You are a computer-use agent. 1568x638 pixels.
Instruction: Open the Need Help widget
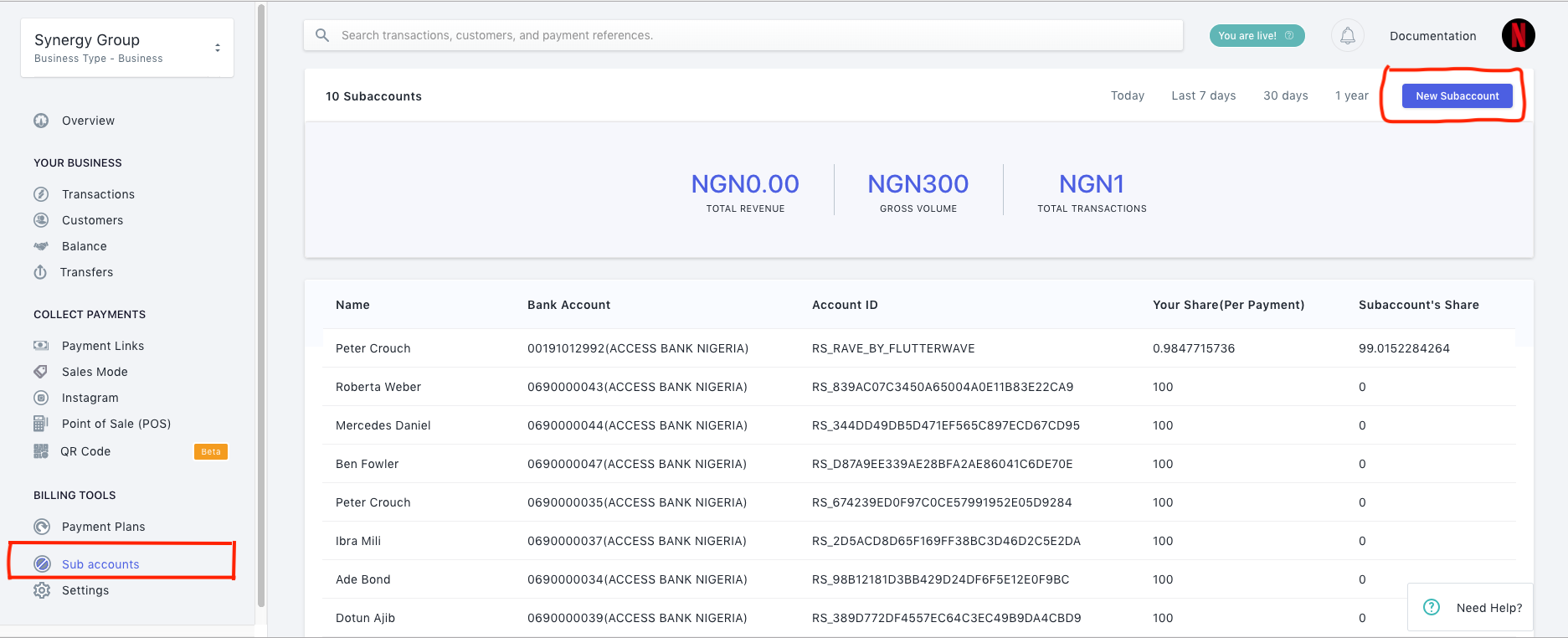[x=1470, y=607]
